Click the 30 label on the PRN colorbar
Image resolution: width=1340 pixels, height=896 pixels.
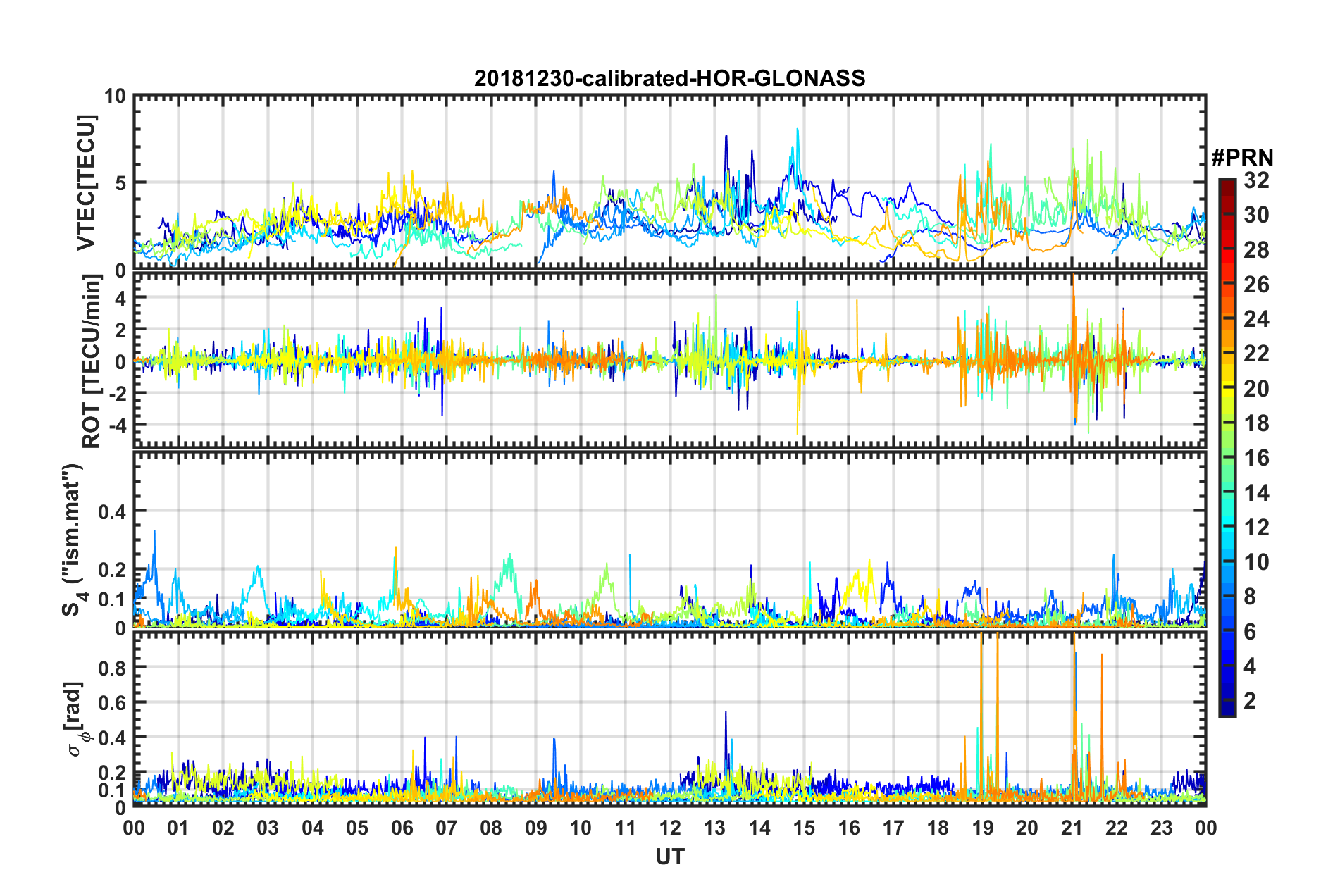(1256, 215)
